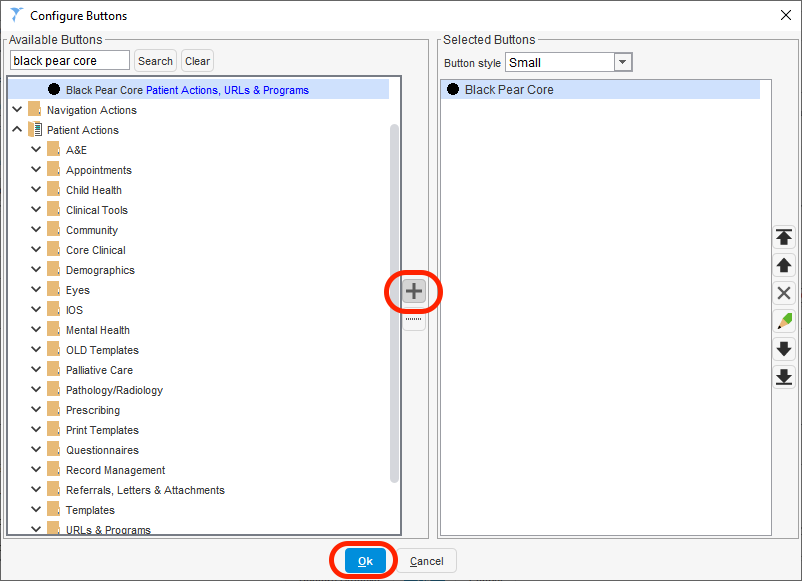This screenshot has height=581, width=802.
Task: Click the Palliative Care folder icon
Action: point(53,369)
